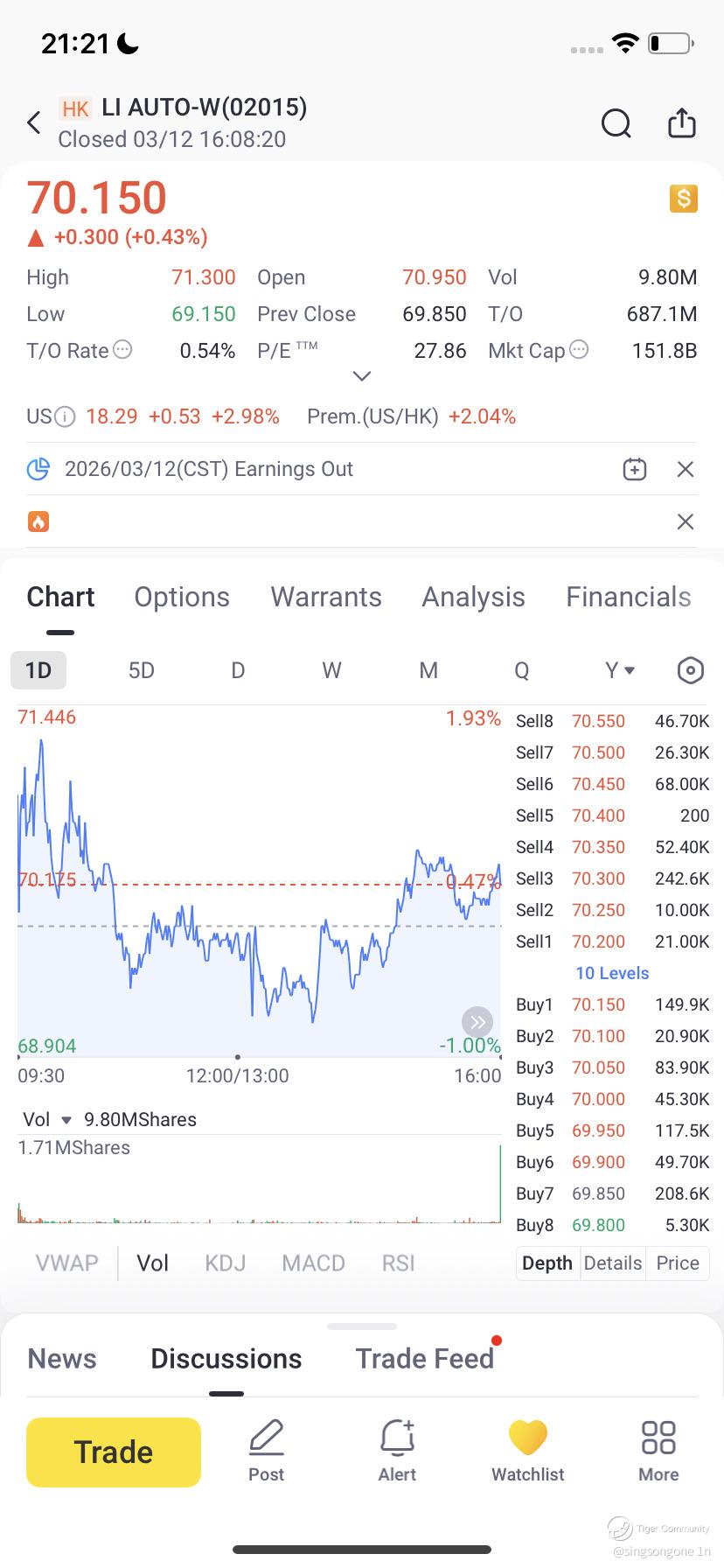Tap the share icon
724x1568 pixels.
coord(681,123)
